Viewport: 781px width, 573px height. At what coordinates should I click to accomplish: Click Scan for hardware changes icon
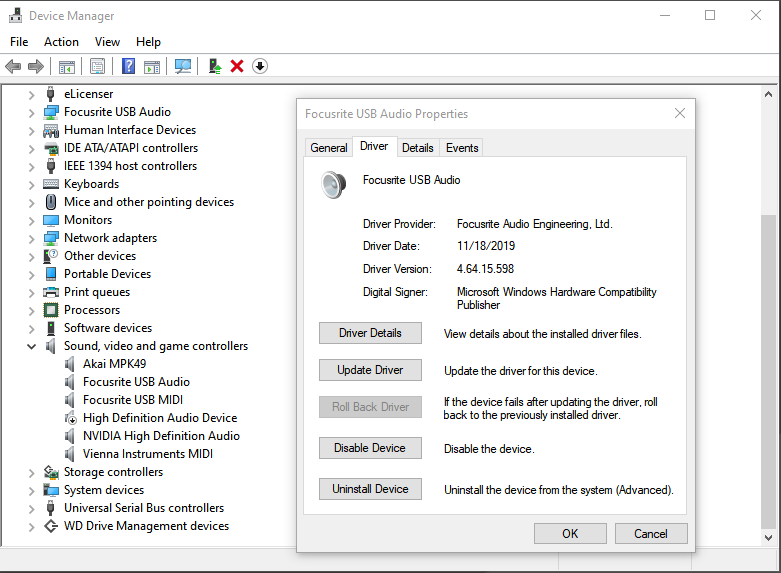point(183,66)
